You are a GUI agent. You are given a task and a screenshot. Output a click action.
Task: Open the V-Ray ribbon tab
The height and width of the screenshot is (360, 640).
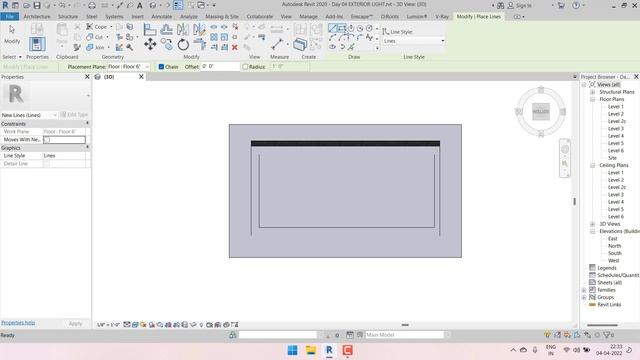coord(442,17)
